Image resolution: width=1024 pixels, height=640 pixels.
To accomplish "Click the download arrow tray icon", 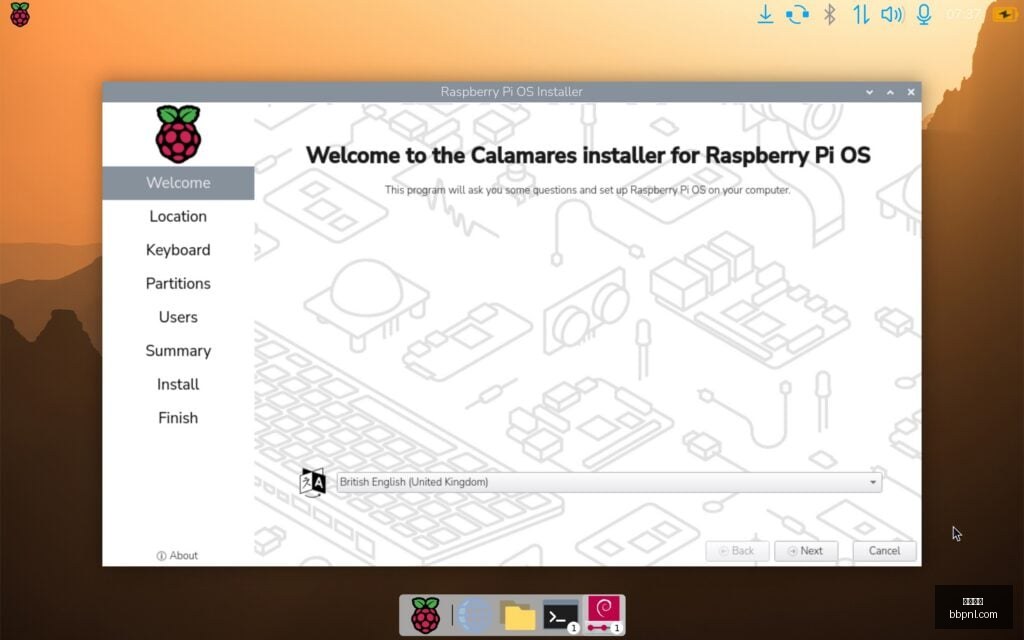I will pyautogui.click(x=765, y=14).
